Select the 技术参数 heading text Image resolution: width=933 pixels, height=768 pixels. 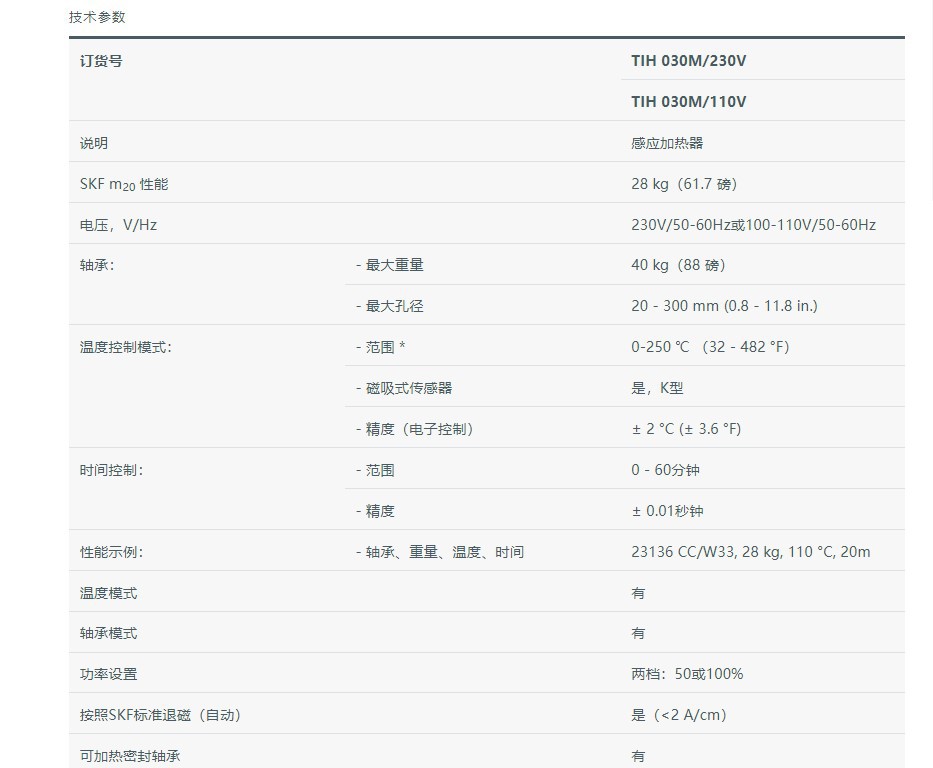point(97,17)
